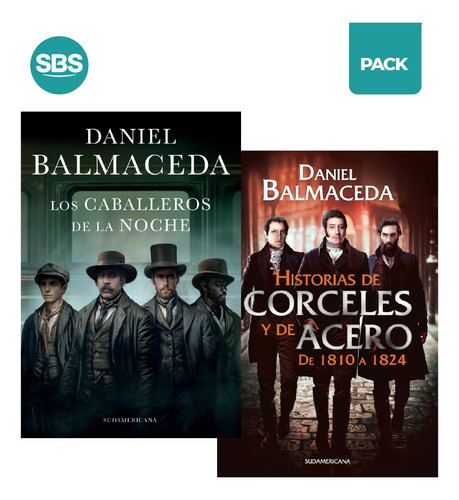Click Sudamericana publisher text on left book
The height and width of the screenshot is (500, 459).
tap(130, 420)
